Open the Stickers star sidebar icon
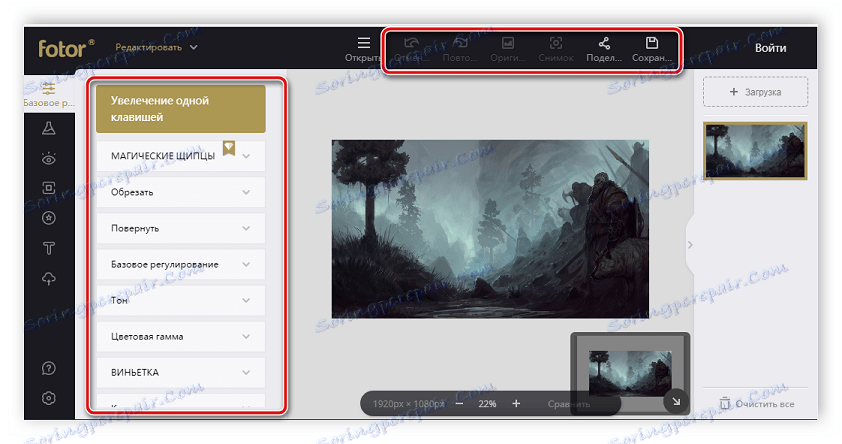 point(49,218)
